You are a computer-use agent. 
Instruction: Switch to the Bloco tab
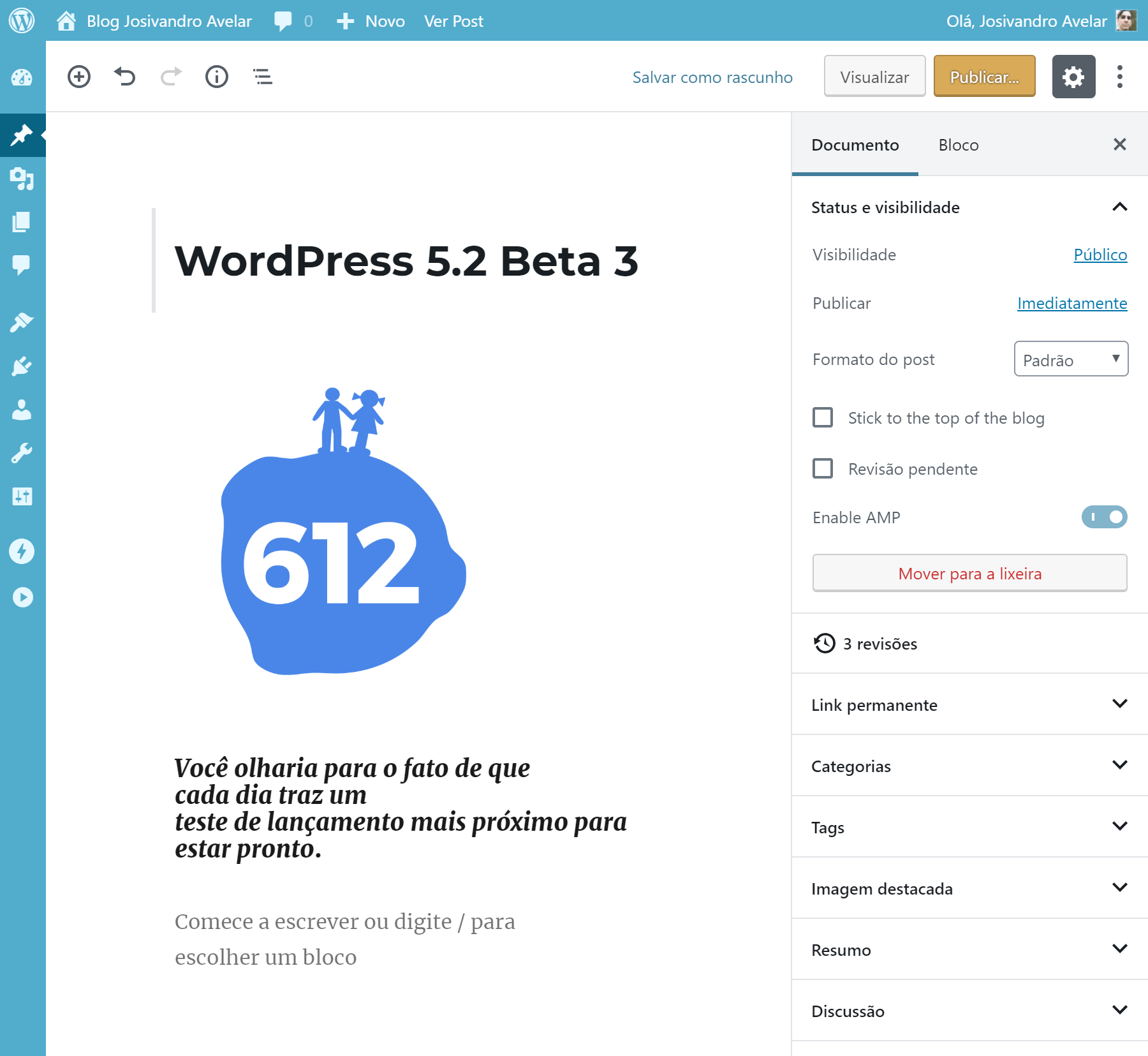coord(958,145)
